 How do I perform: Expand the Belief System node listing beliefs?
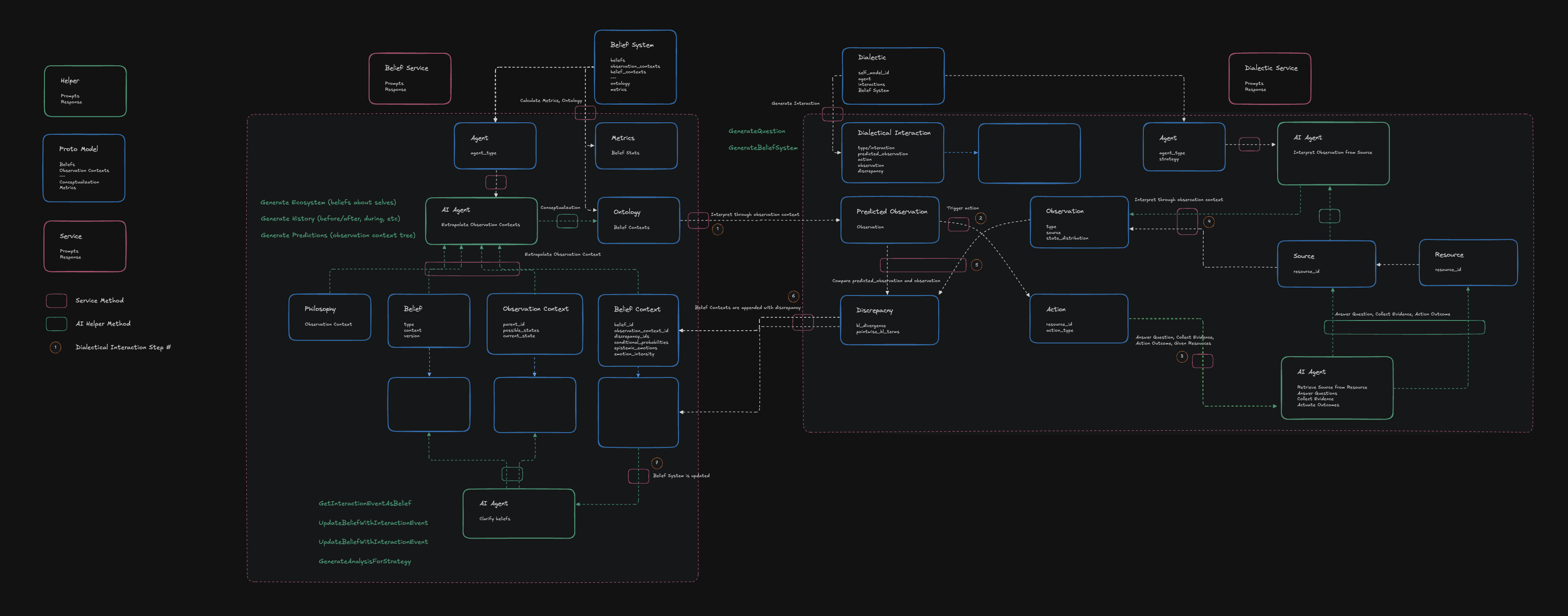point(635,67)
